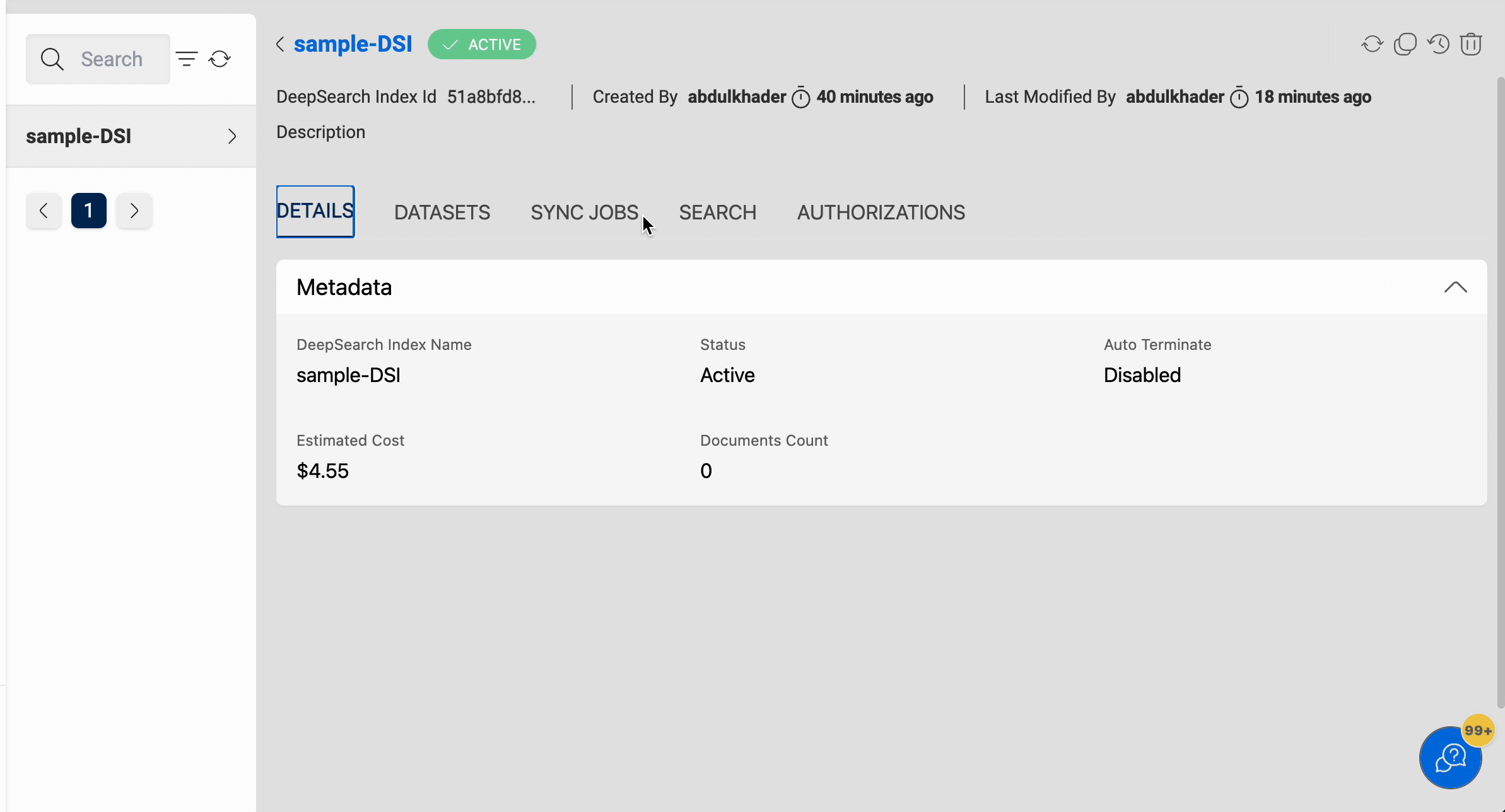Click the delete/trash icon in toolbar
This screenshot has width=1505, height=812.
[x=1471, y=44]
